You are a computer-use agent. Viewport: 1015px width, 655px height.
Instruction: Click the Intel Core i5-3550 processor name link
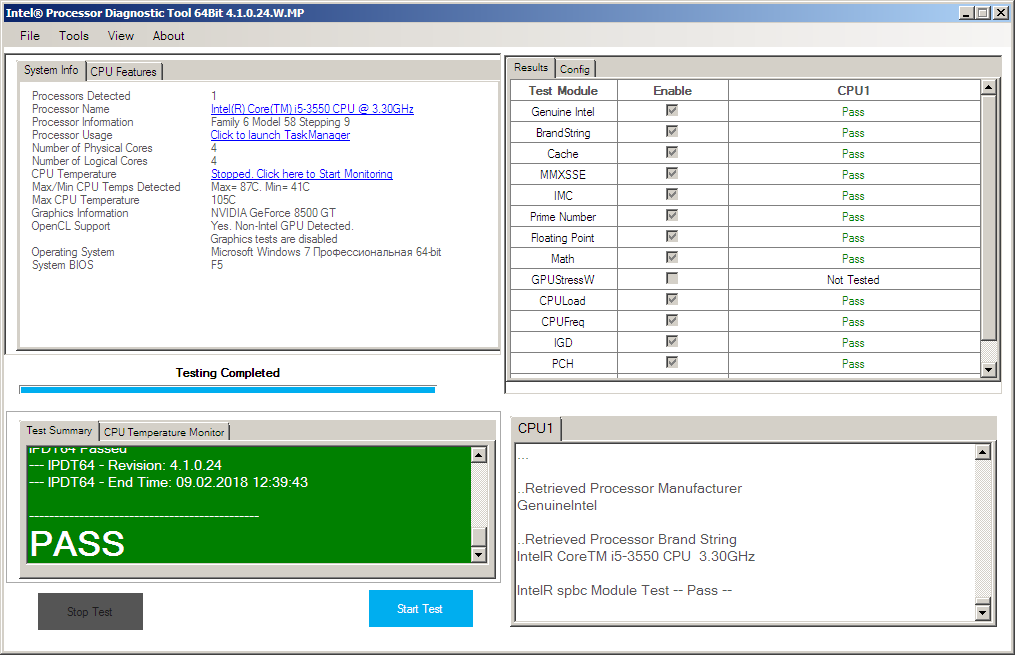point(312,109)
